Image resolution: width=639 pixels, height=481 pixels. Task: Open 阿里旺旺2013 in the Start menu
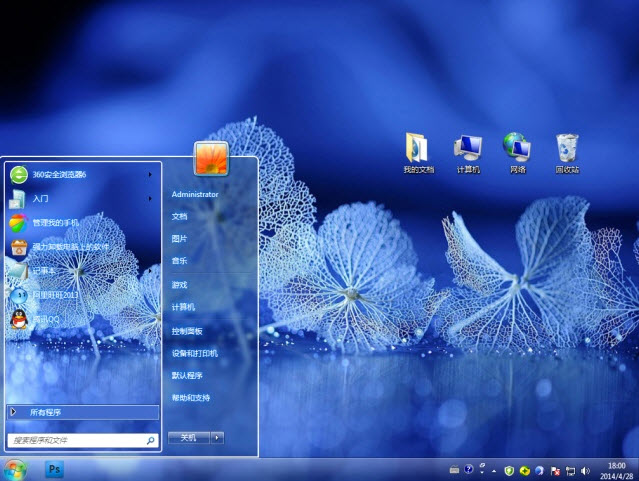tap(55, 295)
